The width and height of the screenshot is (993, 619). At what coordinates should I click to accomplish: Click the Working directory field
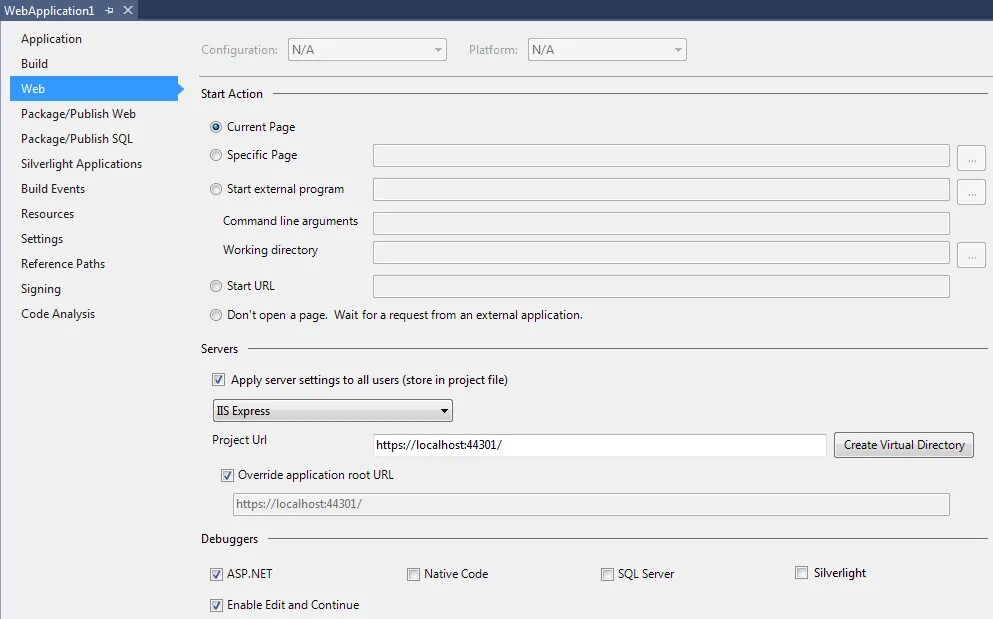coord(661,252)
